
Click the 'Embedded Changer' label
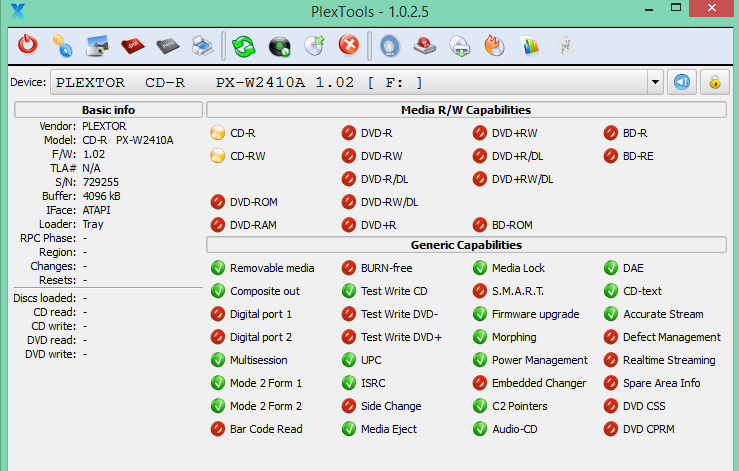pyautogui.click(x=539, y=383)
